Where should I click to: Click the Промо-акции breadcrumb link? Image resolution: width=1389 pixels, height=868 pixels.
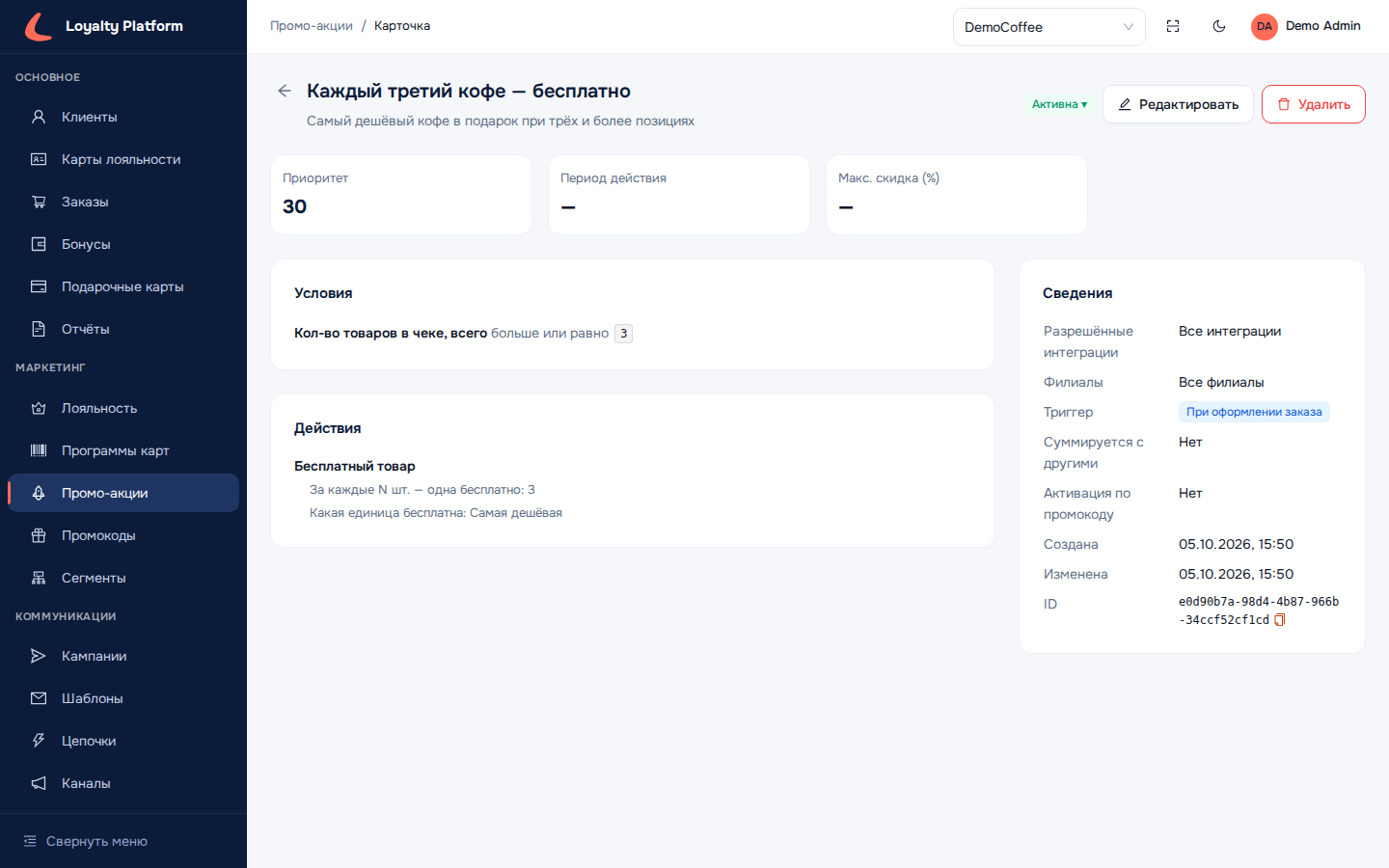tap(312, 26)
